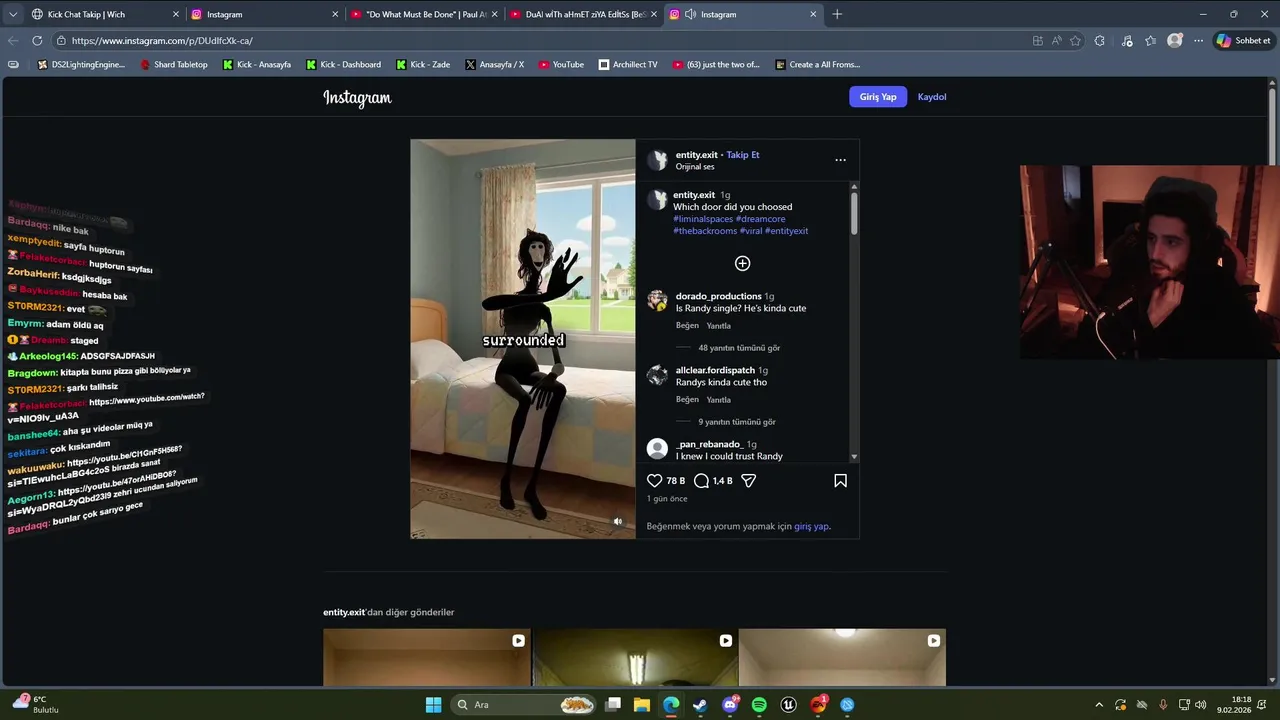The width and height of the screenshot is (1280, 720).
Task: Open the Create a All Froms bookmark
Action: click(x=816, y=64)
